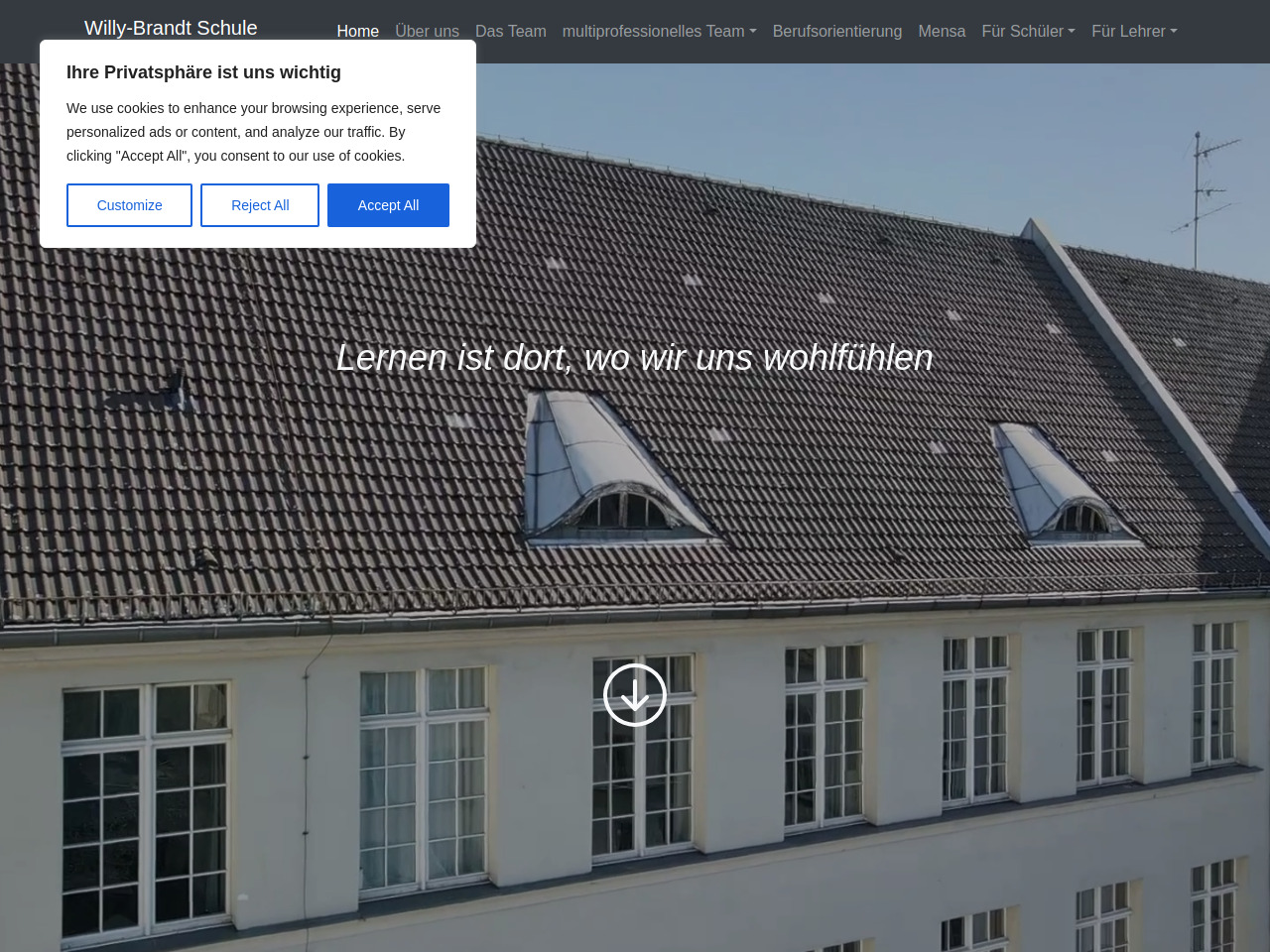Click the headline 'Lernen ist dort, wo wir uns wohlfühlen'
The height and width of the screenshot is (952, 1270).
(635, 357)
